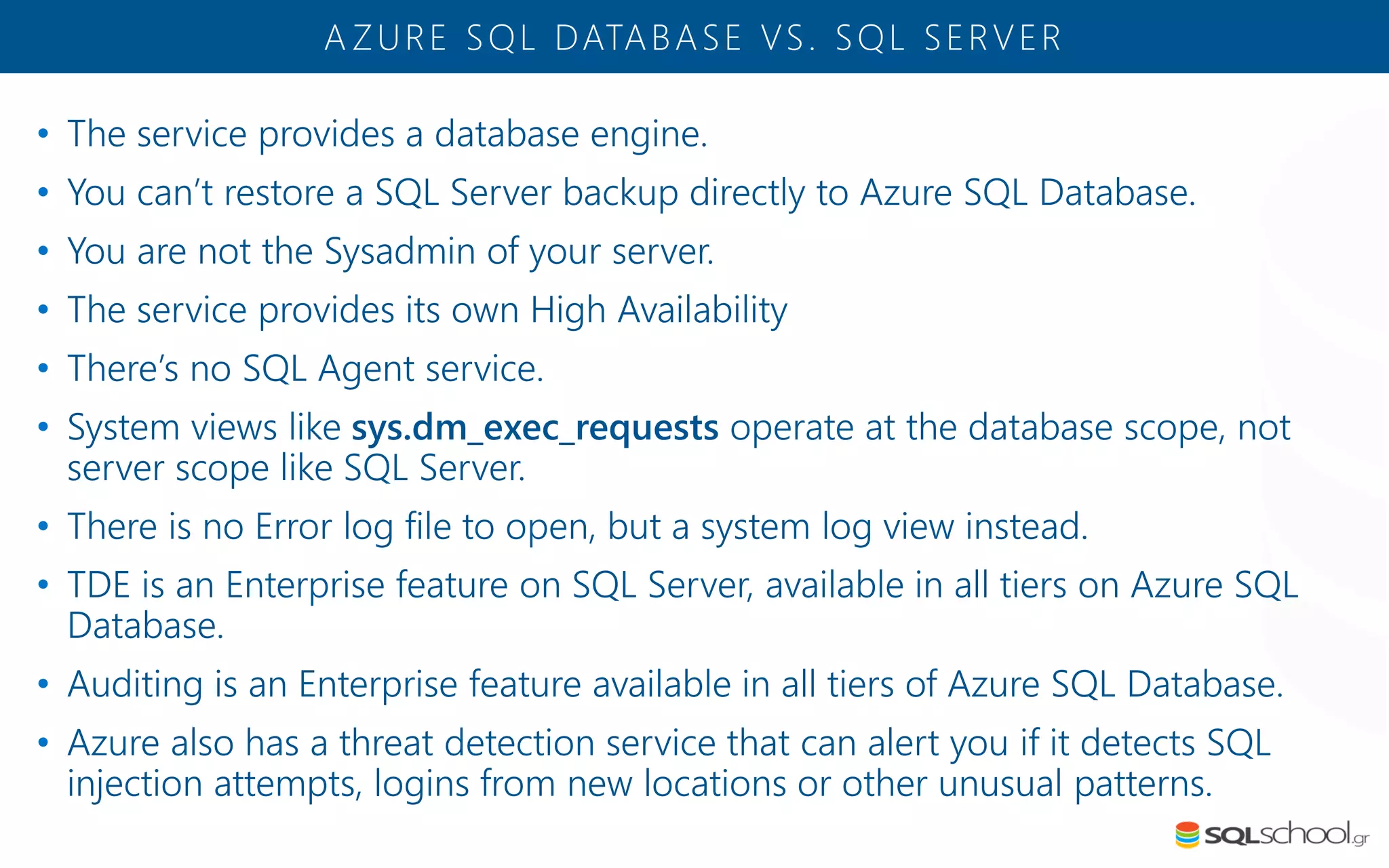Image resolution: width=1389 pixels, height=868 pixels.
Task: Click the sentence about restoring a SQL Server backup
Action: 631,193
